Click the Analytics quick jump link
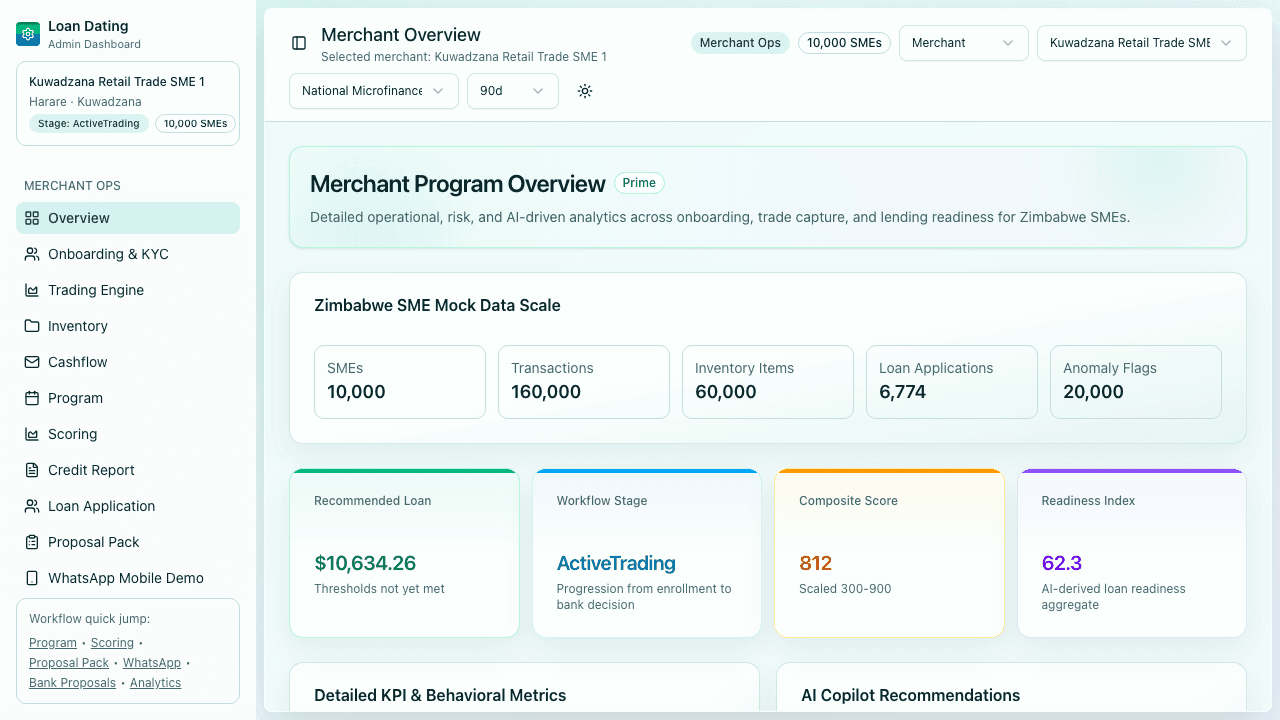The width and height of the screenshot is (1280, 720). click(x=155, y=682)
